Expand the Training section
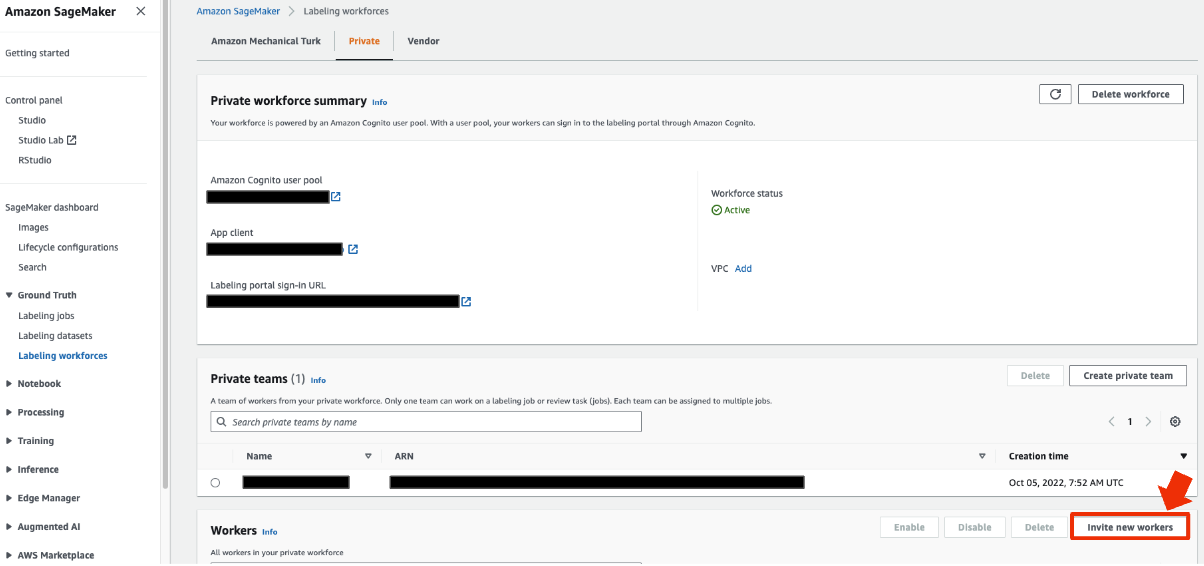This screenshot has width=1204, height=566. 9,441
